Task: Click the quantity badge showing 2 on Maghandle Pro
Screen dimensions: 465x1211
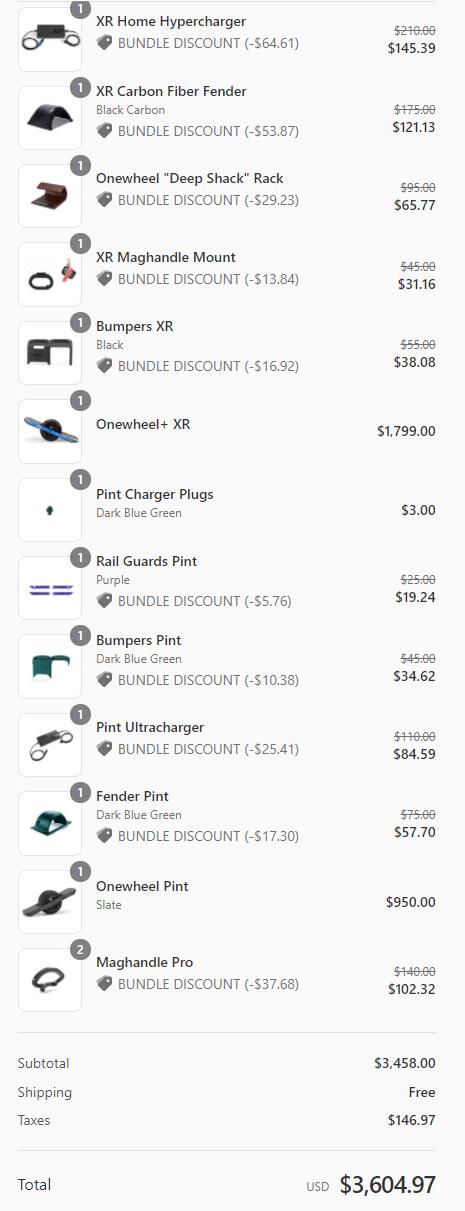Action: point(81,950)
